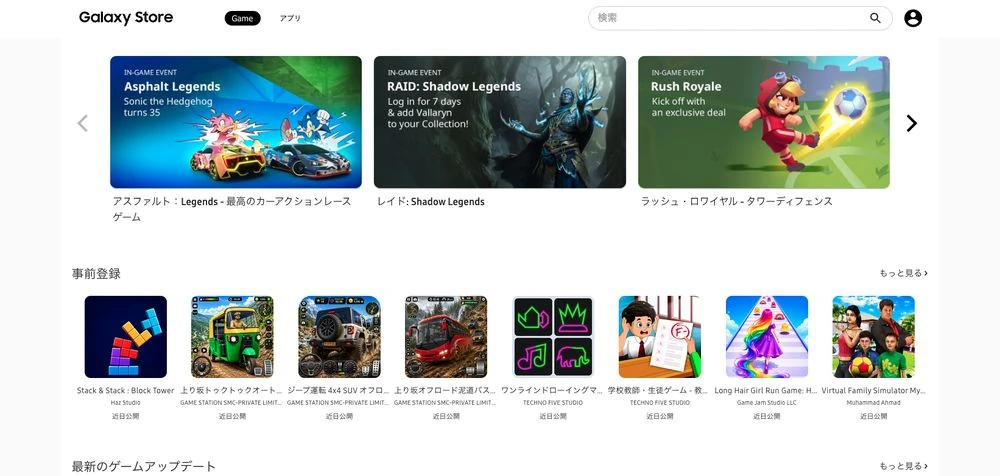Switch to the アプリ tab
The image size is (1000, 476).
290,19
